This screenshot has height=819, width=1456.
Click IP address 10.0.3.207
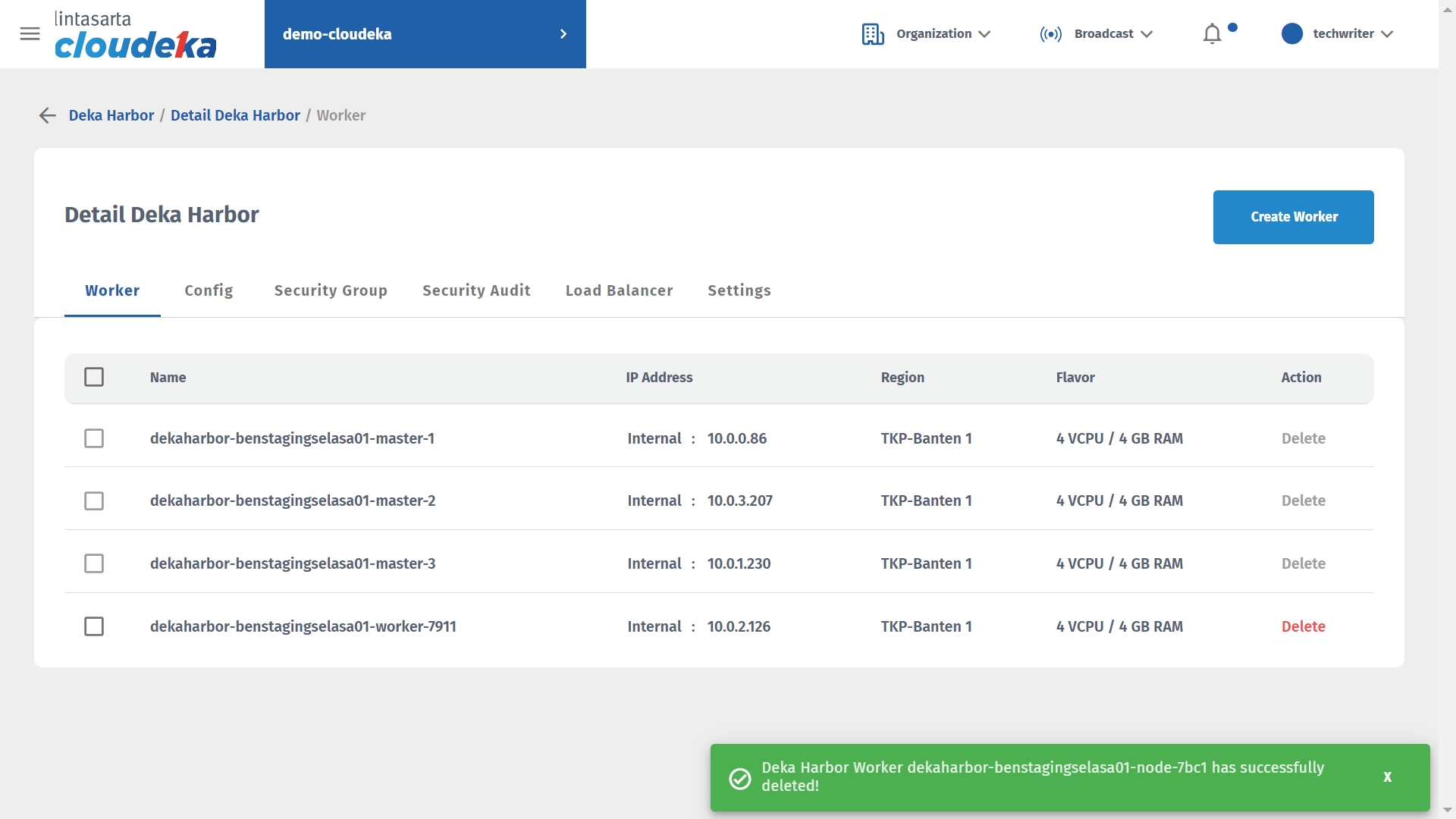[x=740, y=500]
